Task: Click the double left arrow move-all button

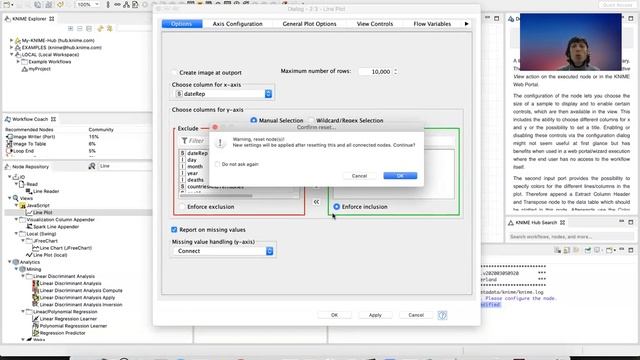Action: (x=316, y=202)
